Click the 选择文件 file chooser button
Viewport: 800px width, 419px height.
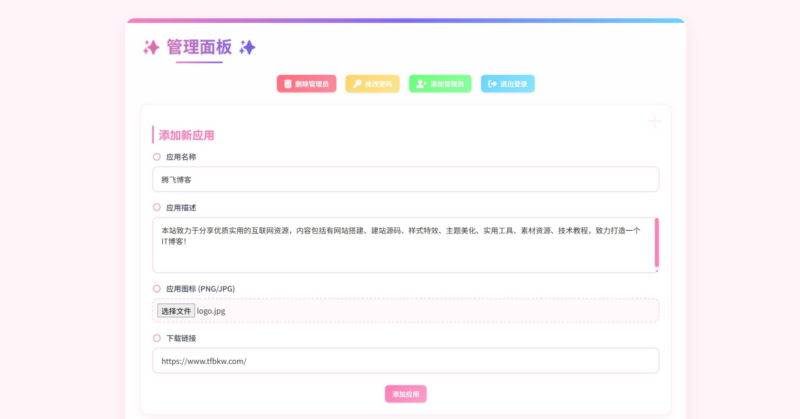(x=176, y=311)
